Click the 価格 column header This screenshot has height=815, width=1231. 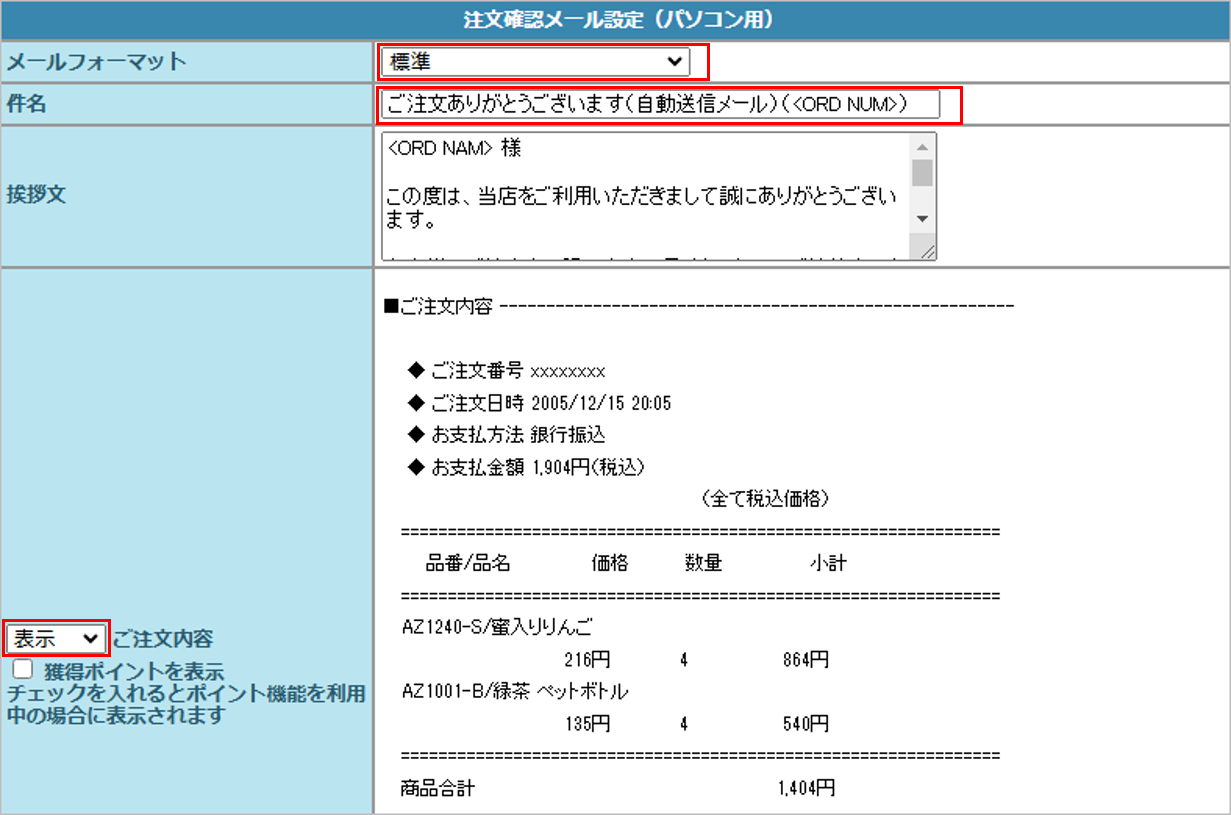[610, 563]
